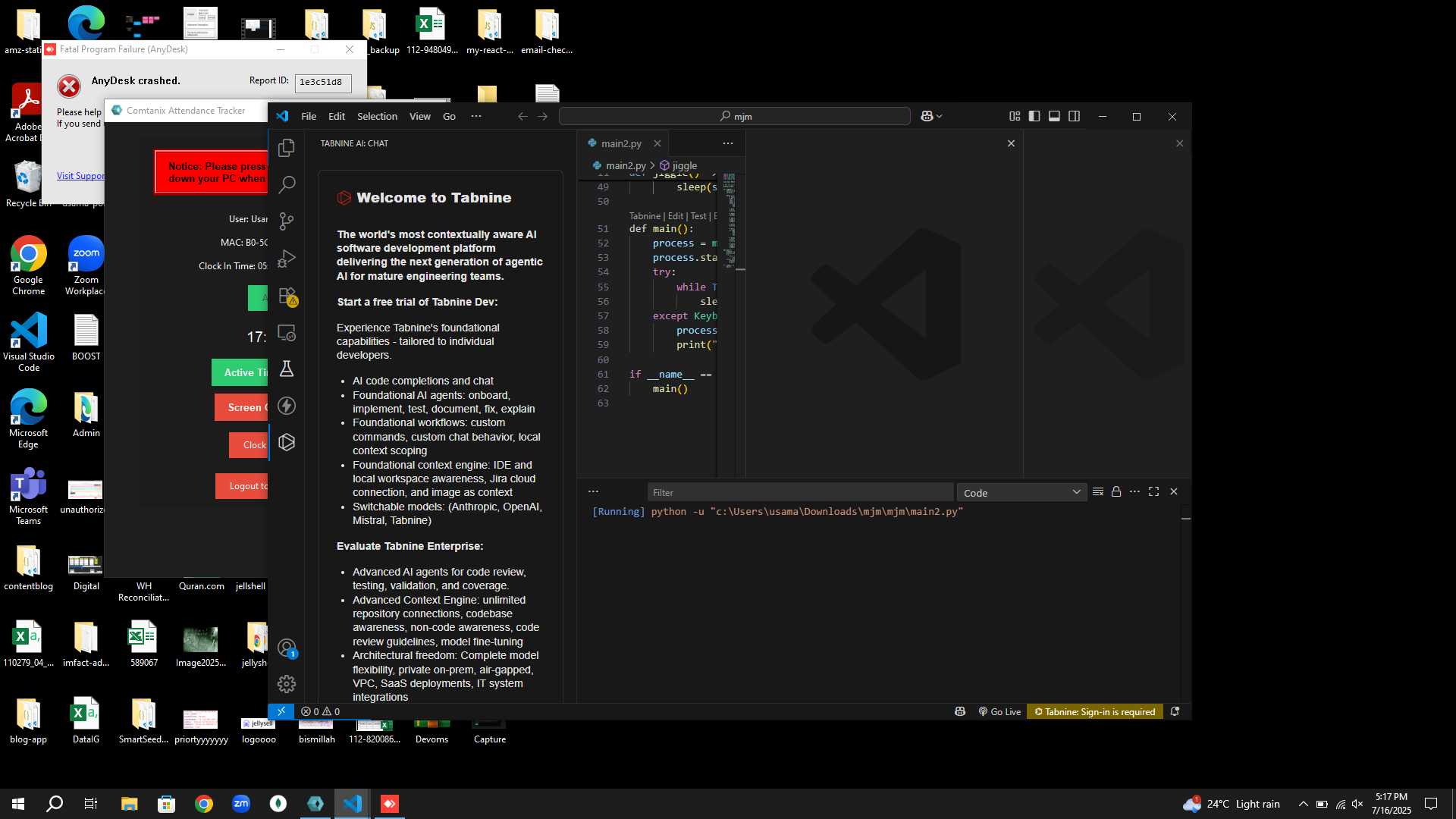The height and width of the screenshot is (819, 1456).
Task: Open the Customize Layout control
Action: tap(1015, 116)
